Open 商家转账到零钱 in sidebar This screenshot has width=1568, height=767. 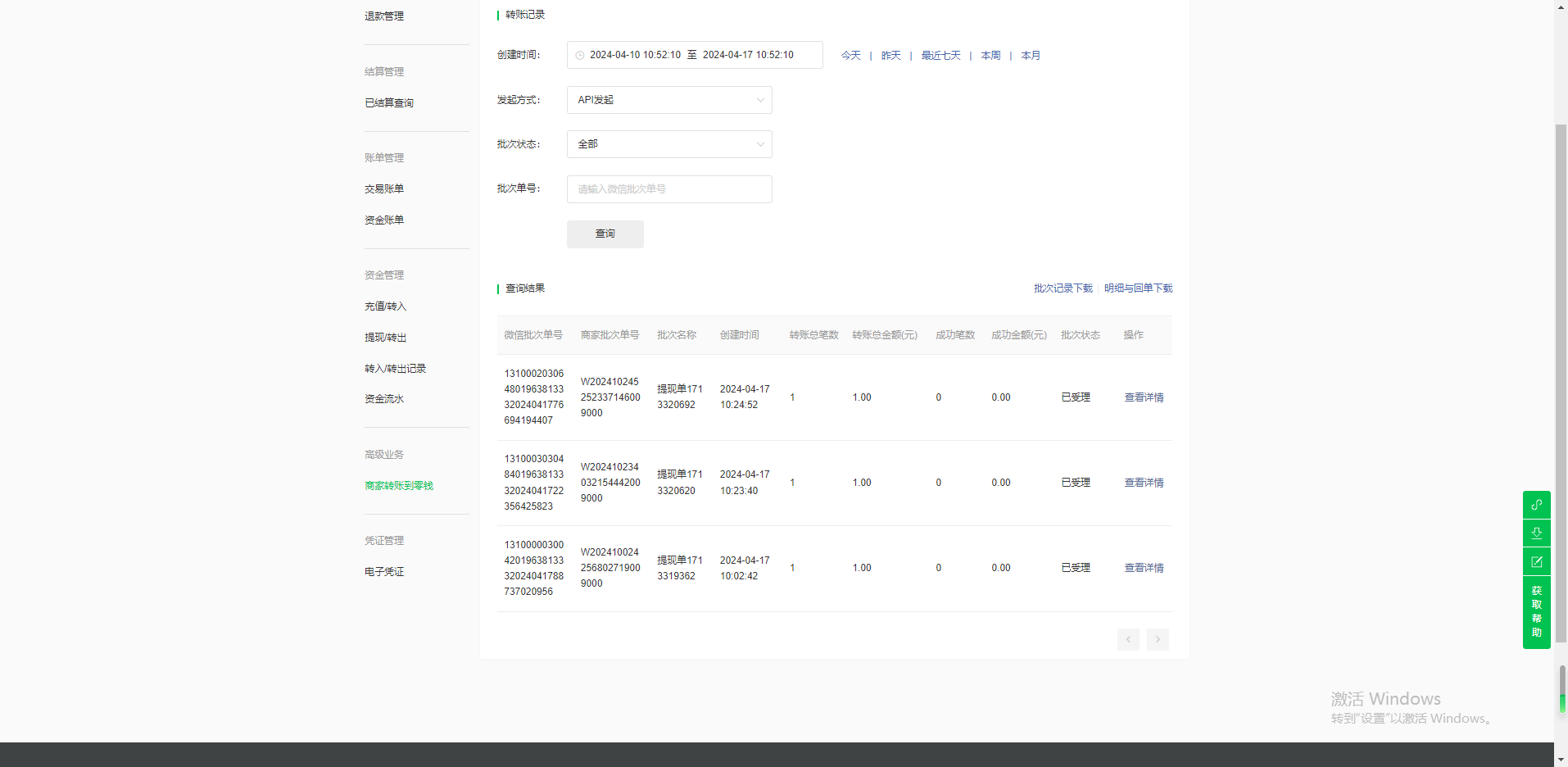[x=399, y=486]
